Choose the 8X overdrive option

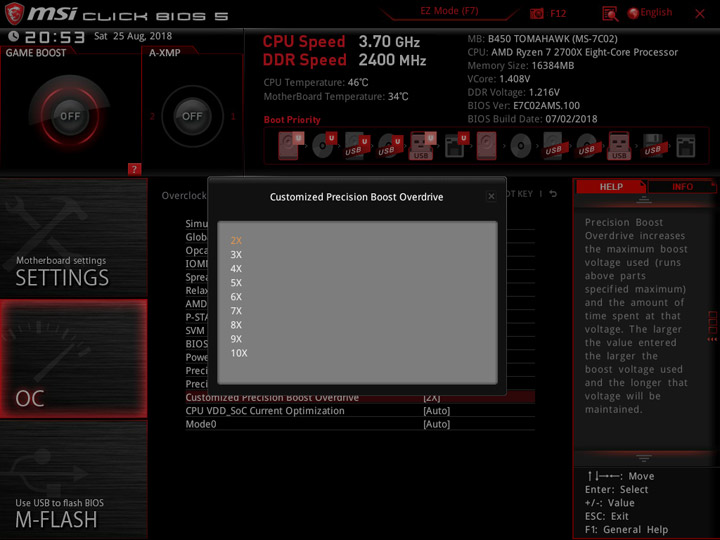tap(236, 325)
